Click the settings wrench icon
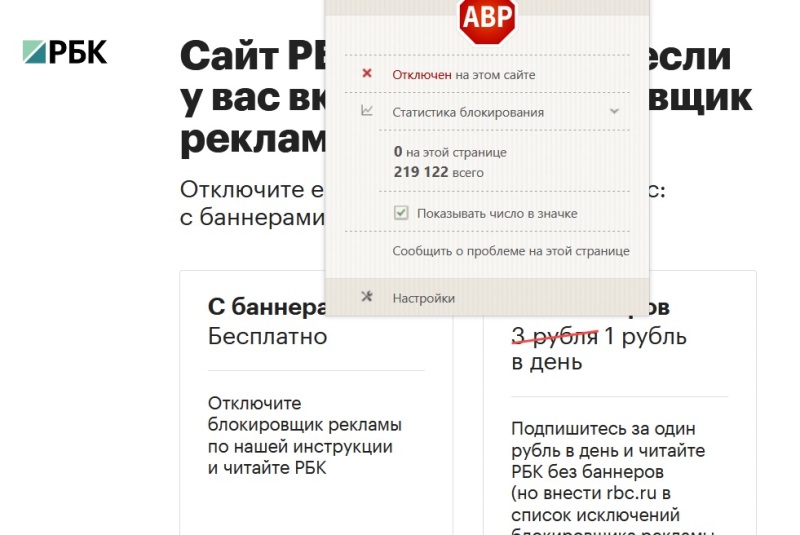Image resolution: width=800 pixels, height=535 pixels. pos(367,296)
